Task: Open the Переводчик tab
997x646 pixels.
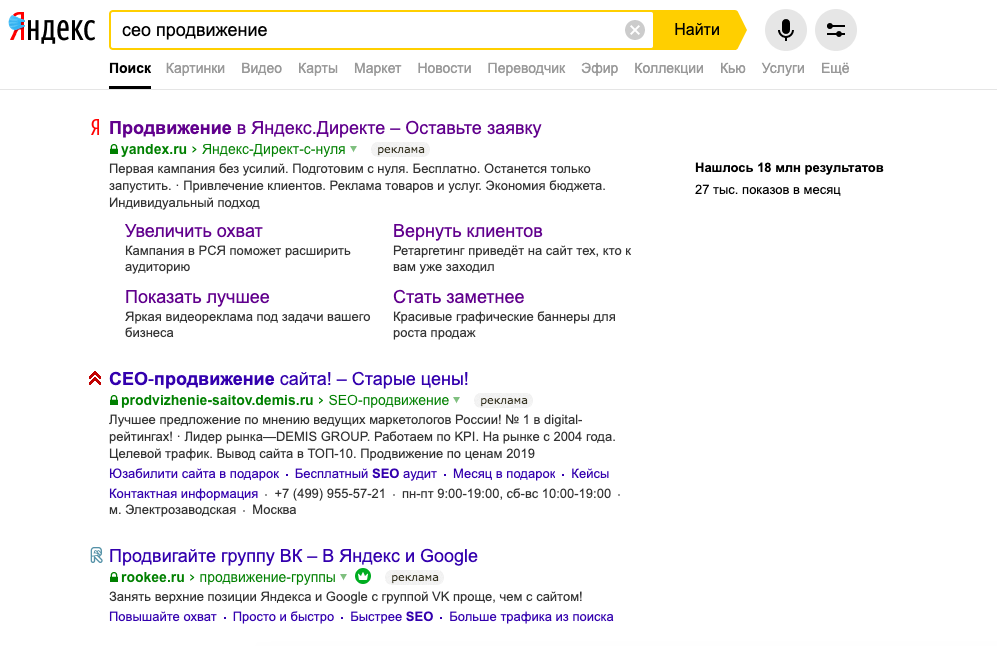Action: 526,68
